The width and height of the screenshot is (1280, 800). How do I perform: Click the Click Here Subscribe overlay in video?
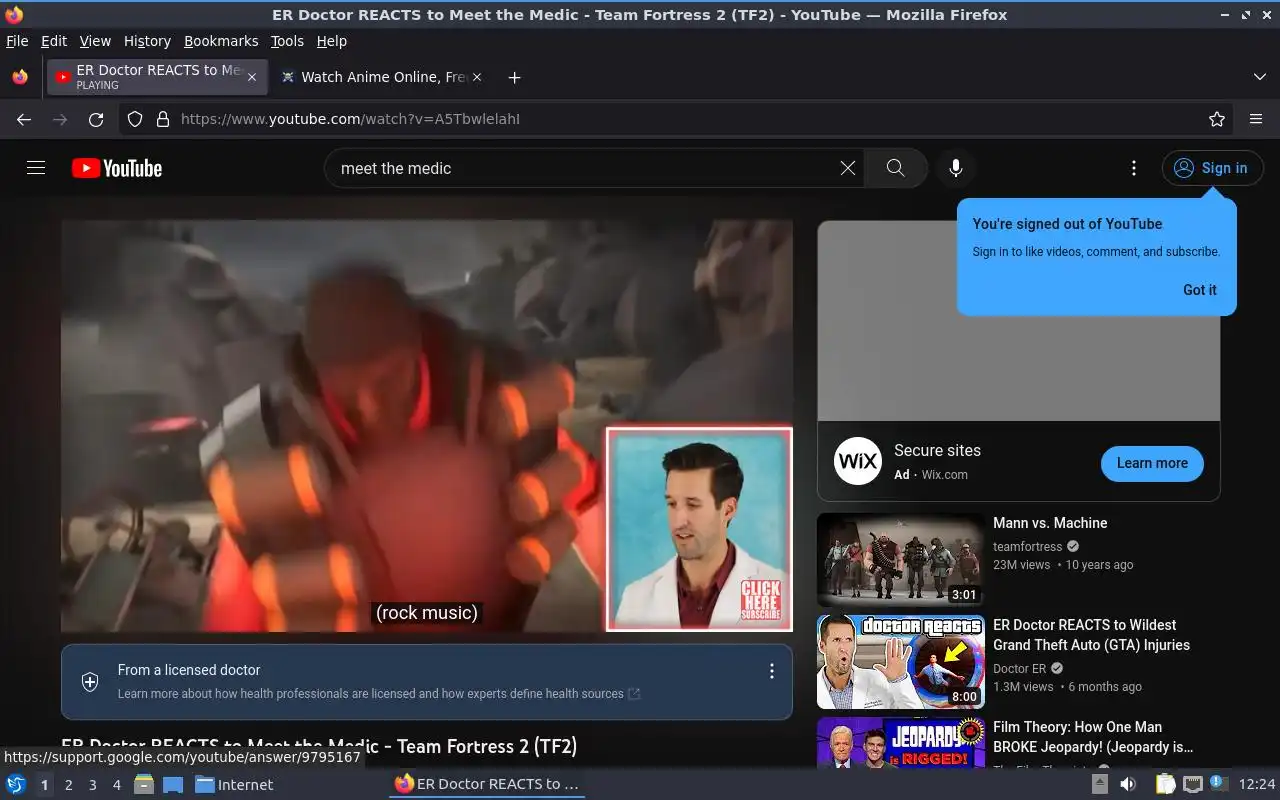(760, 600)
